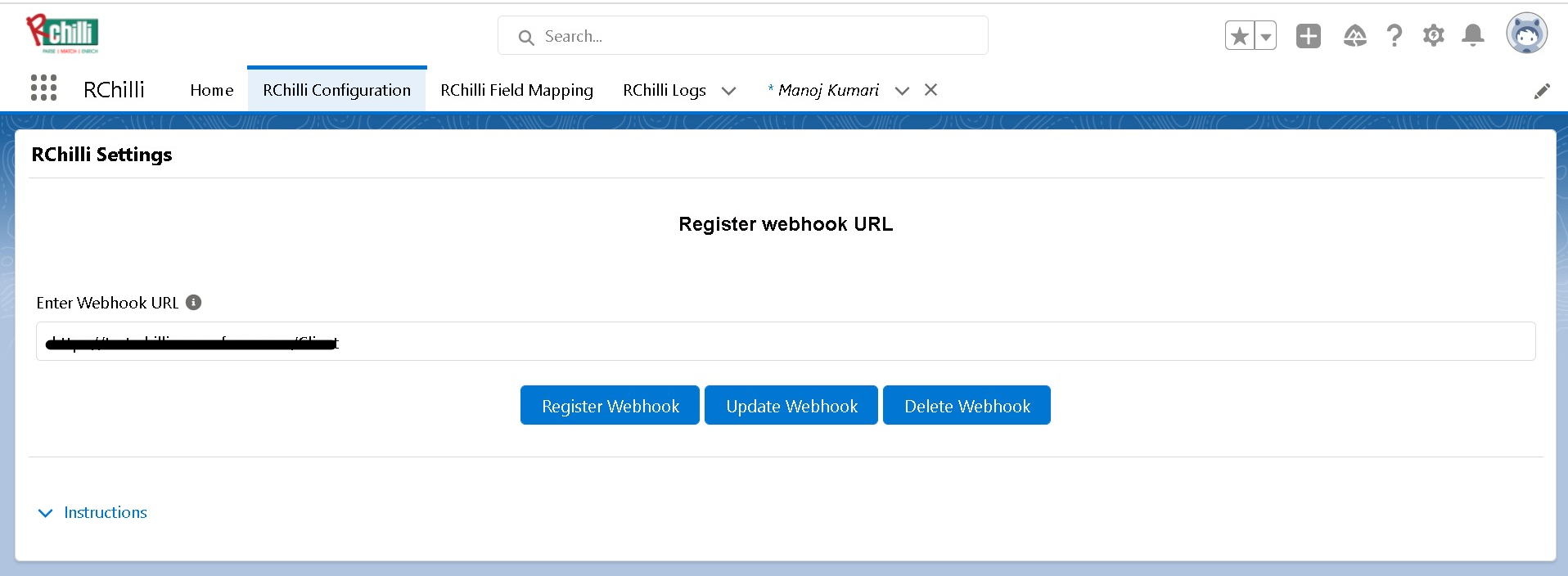
Task: Go to the Home tab
Action: pos(212,90)
